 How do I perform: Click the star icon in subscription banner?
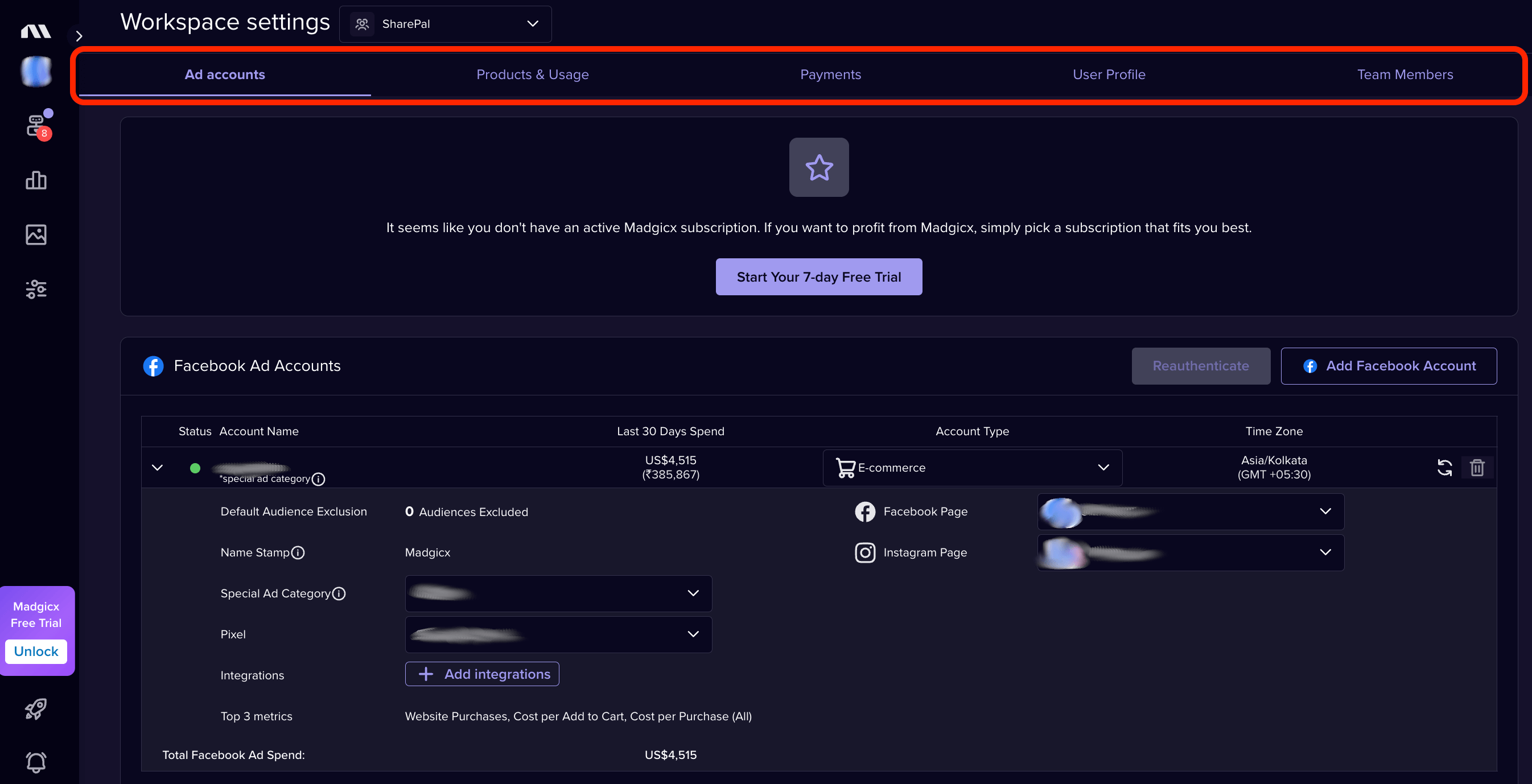click(x=819, y=167)
